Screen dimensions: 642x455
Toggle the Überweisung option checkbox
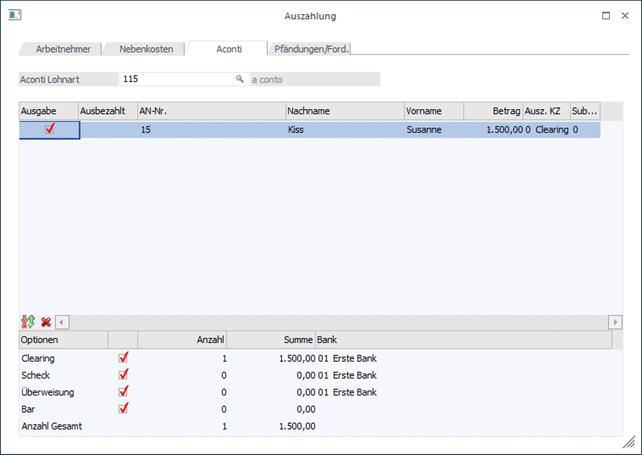[124, 391]
